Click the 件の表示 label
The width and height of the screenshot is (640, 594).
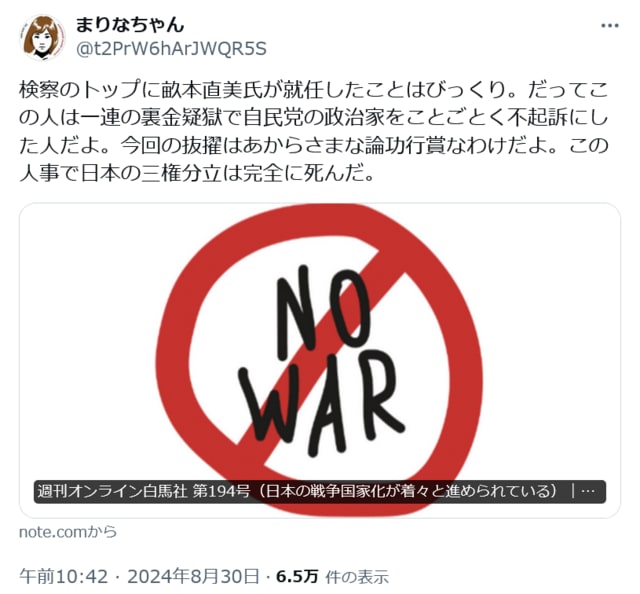click(357, 577)
